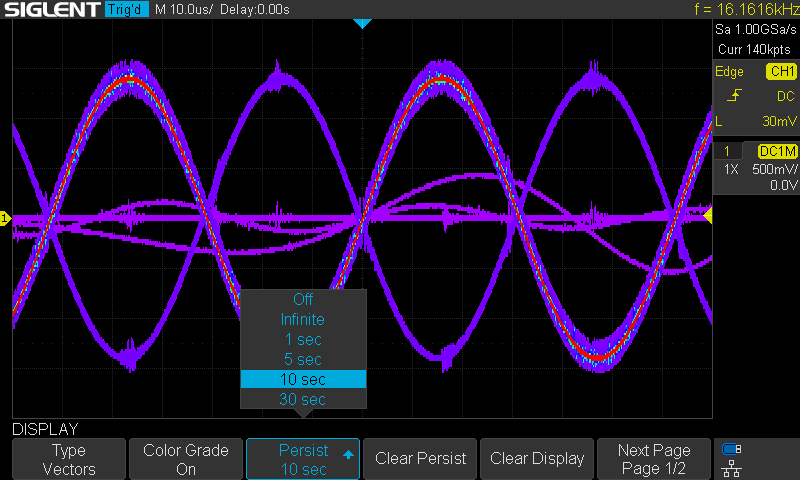Click the Trig'd status indicator
The width and height of the screenshot is (800, 480).
(x=126, y=9)
